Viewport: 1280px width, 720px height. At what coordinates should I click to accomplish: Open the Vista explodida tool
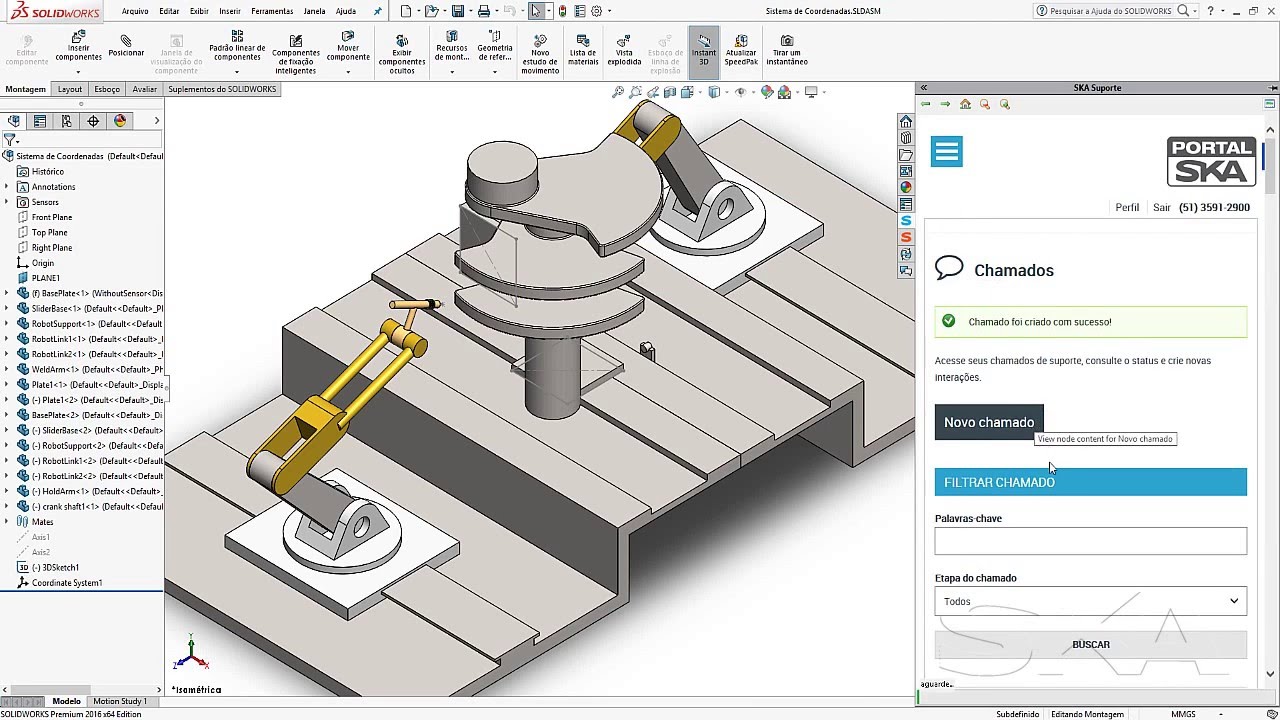point(624,50)
